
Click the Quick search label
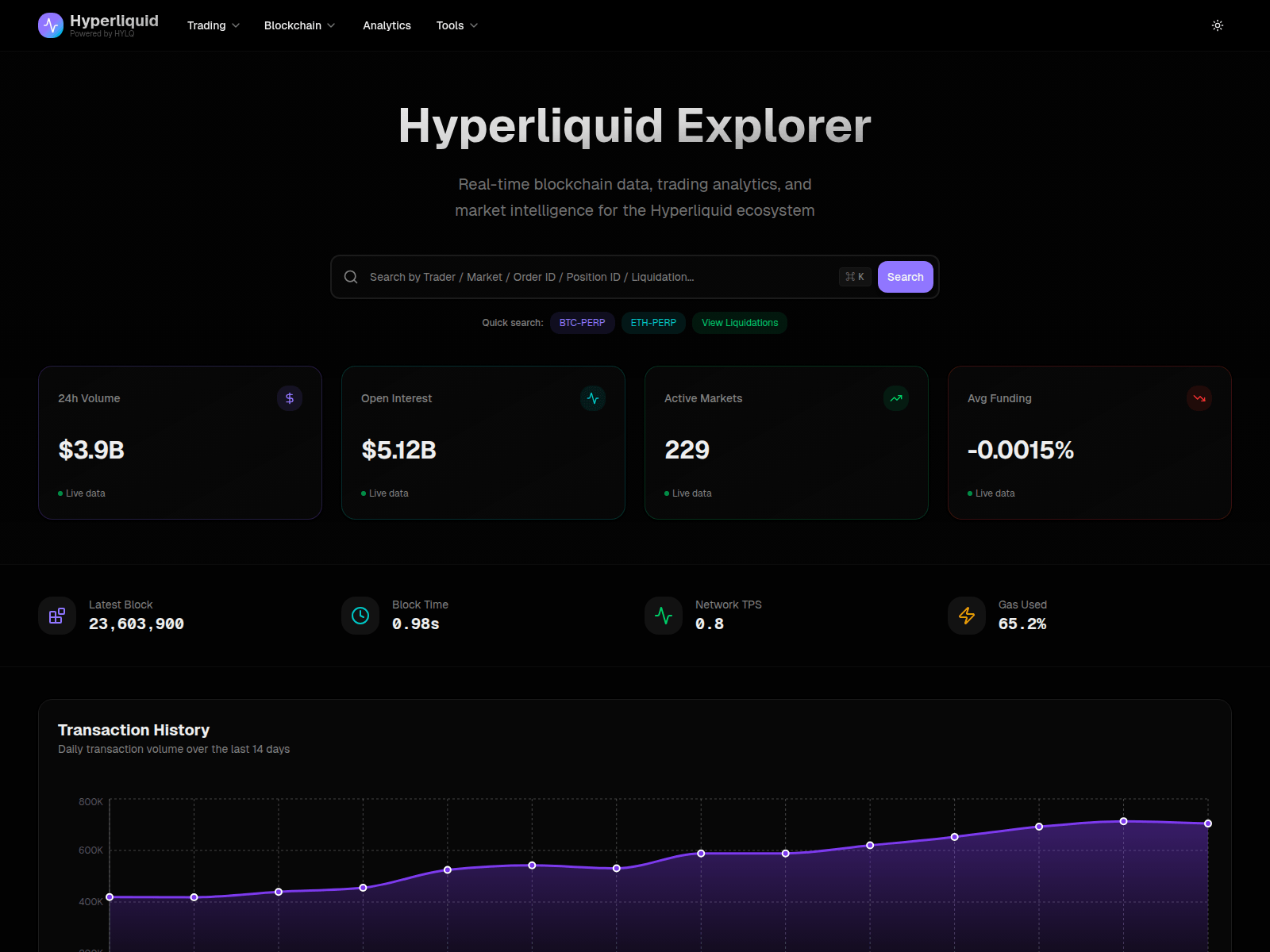click(x=513, y=323)
